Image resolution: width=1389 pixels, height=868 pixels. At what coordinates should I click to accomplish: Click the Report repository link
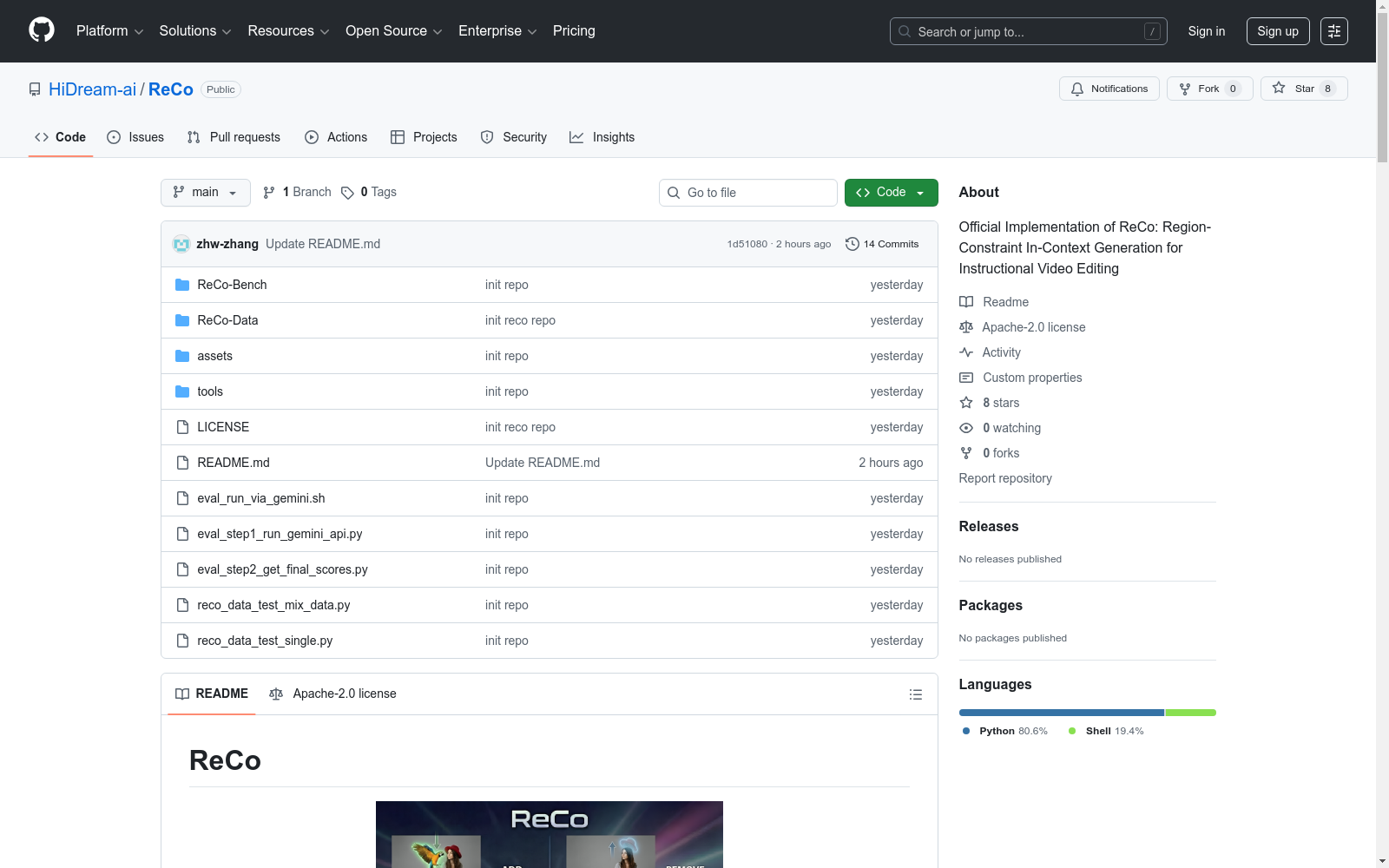coord(1005,478)
